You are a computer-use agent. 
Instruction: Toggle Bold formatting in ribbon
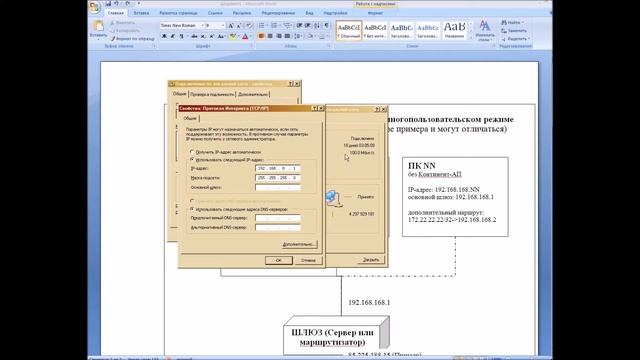tap(164, 36)
